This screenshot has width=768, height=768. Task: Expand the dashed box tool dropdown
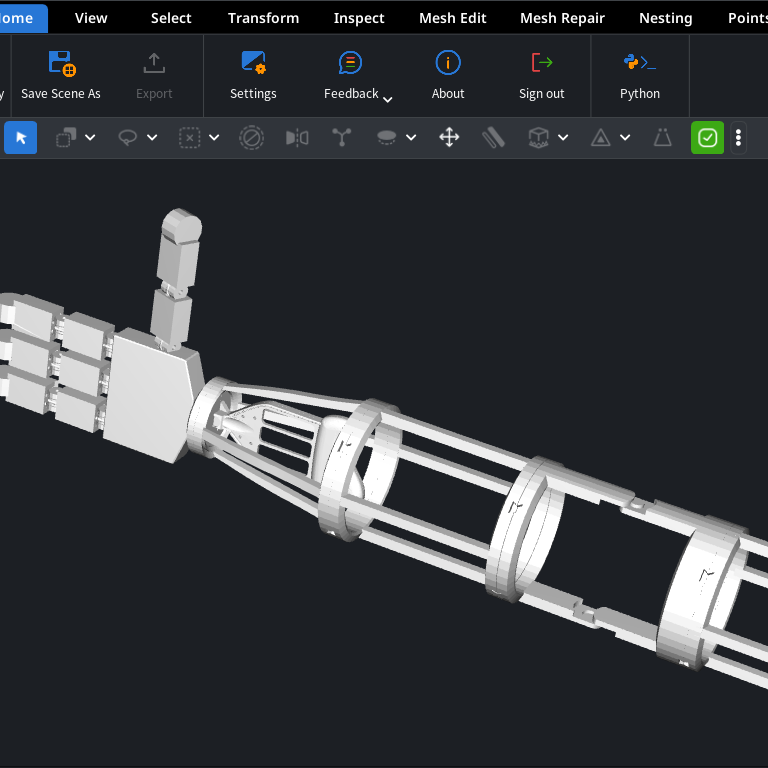click(214, 138)
